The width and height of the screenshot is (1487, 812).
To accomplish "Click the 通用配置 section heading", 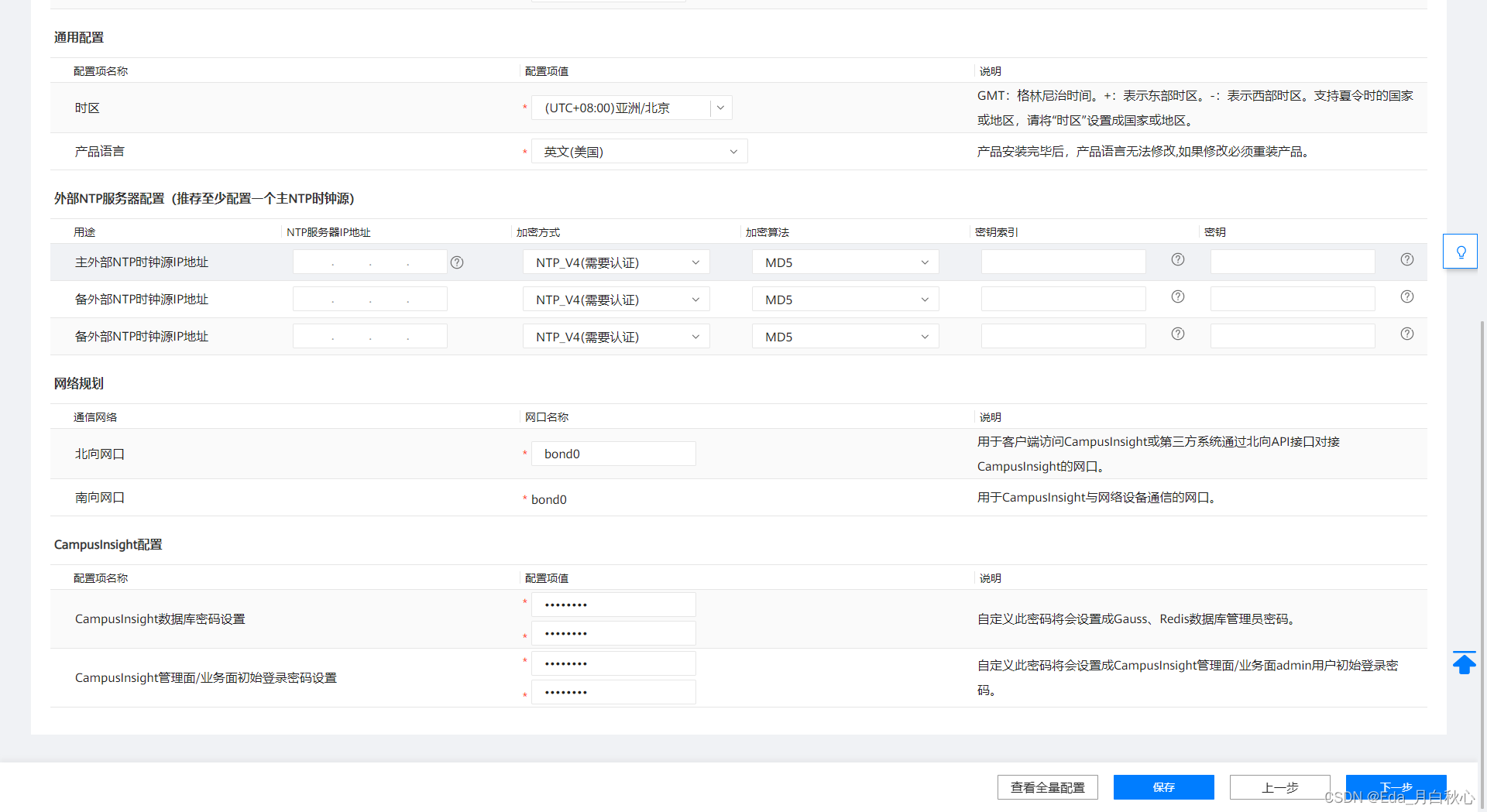I will [79, 37].
